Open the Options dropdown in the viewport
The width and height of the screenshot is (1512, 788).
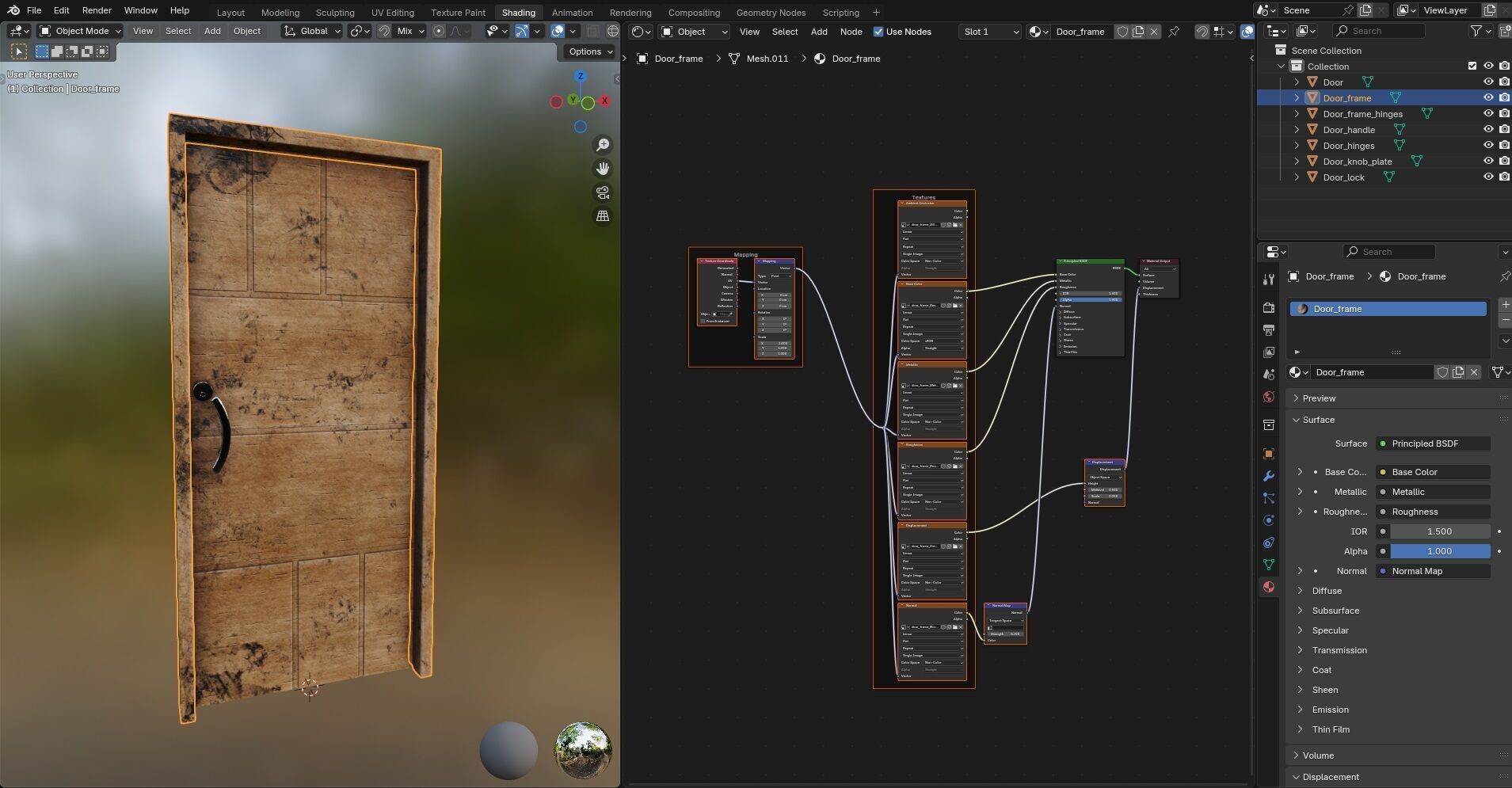tap(591, 51)
